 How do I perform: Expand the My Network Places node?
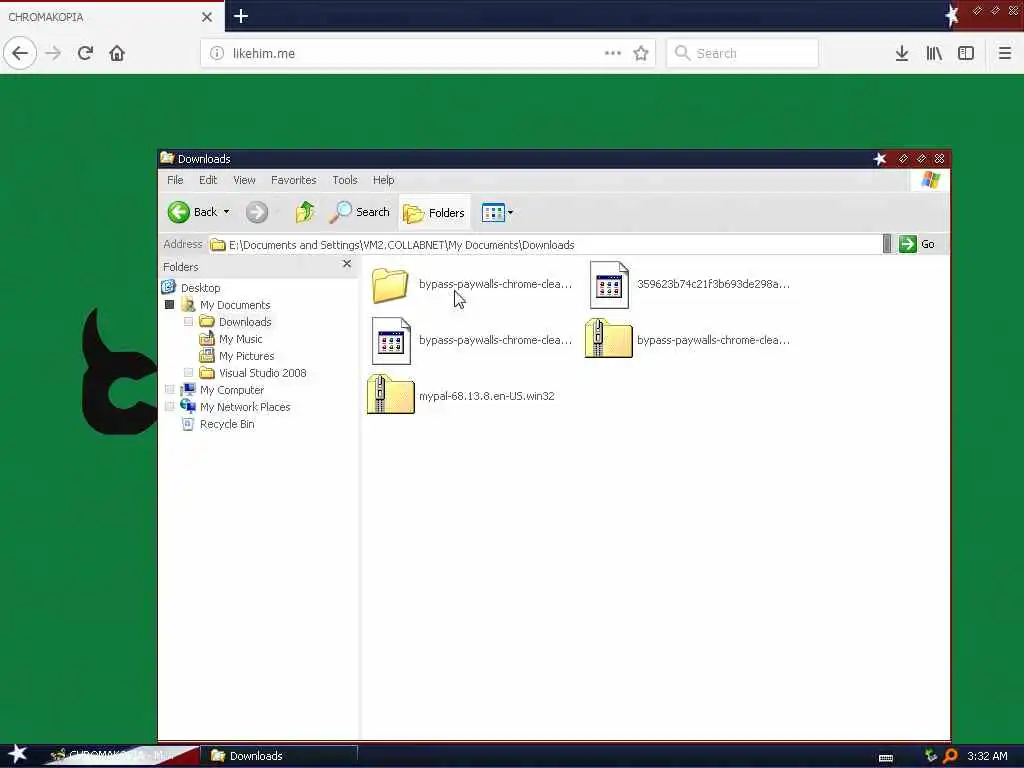coord(170,406)
